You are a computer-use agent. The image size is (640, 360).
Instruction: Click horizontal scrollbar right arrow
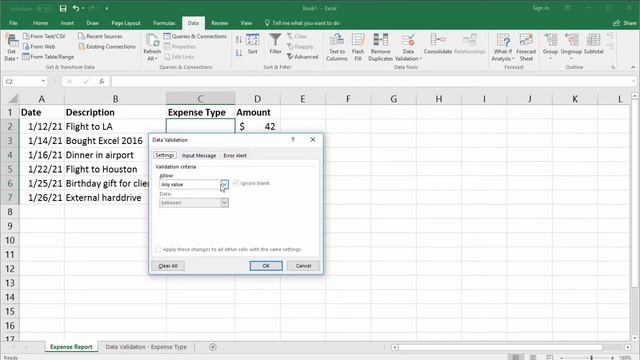(627, 347)
